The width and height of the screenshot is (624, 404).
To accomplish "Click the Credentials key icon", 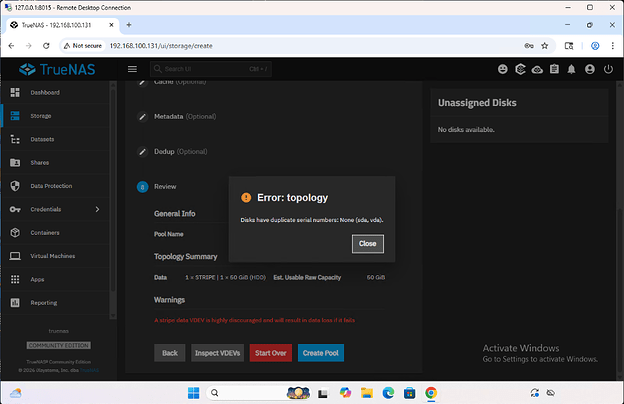I will pos(15,209).
